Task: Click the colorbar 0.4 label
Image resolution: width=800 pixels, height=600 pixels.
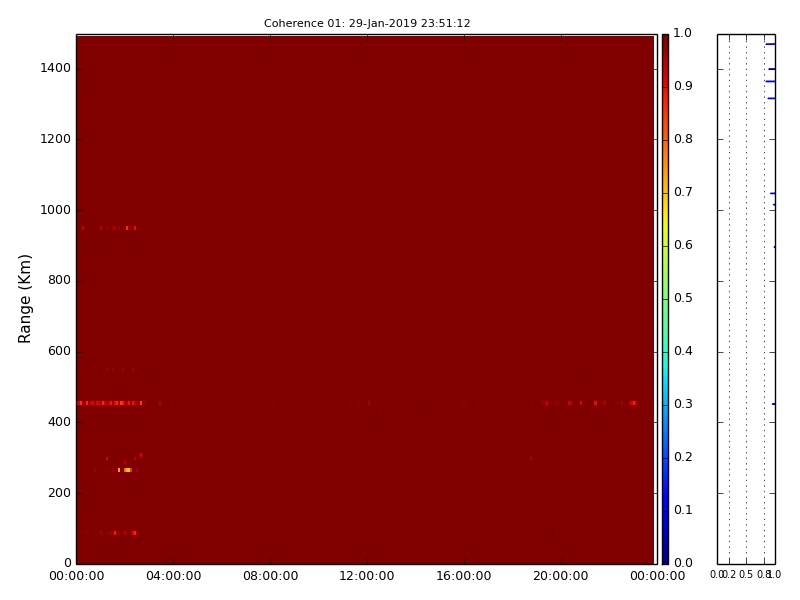Action: click(683, 351)
